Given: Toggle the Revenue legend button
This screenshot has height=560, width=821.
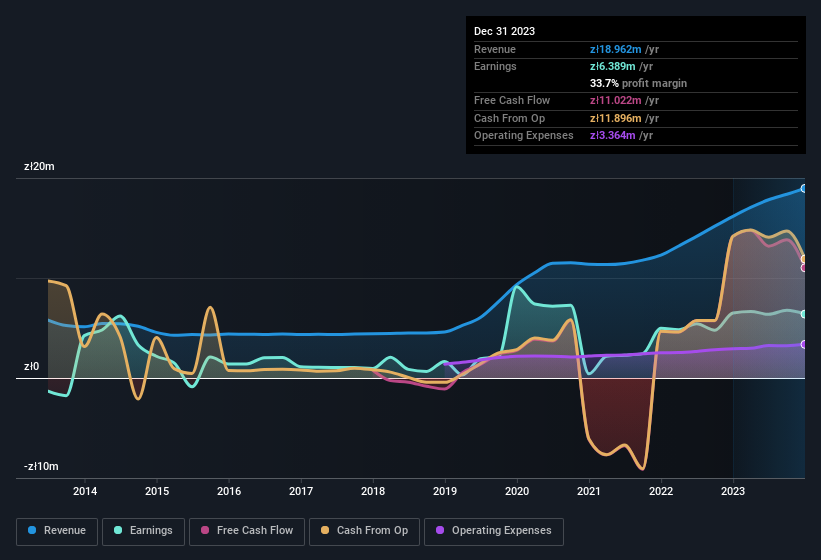Looking at the screenshot, I should click(57, 531).
